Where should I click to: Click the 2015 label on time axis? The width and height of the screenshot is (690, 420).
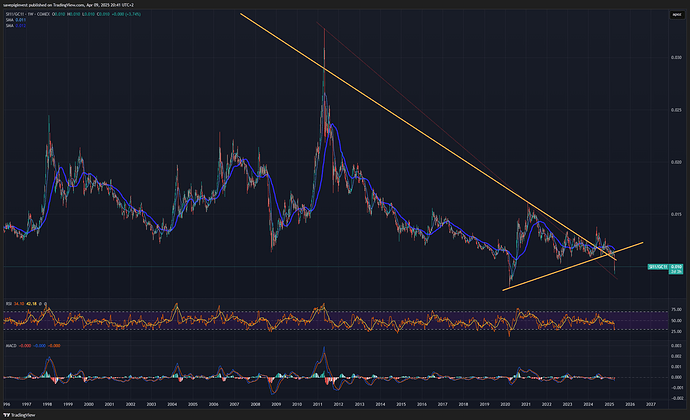point(401,404)
